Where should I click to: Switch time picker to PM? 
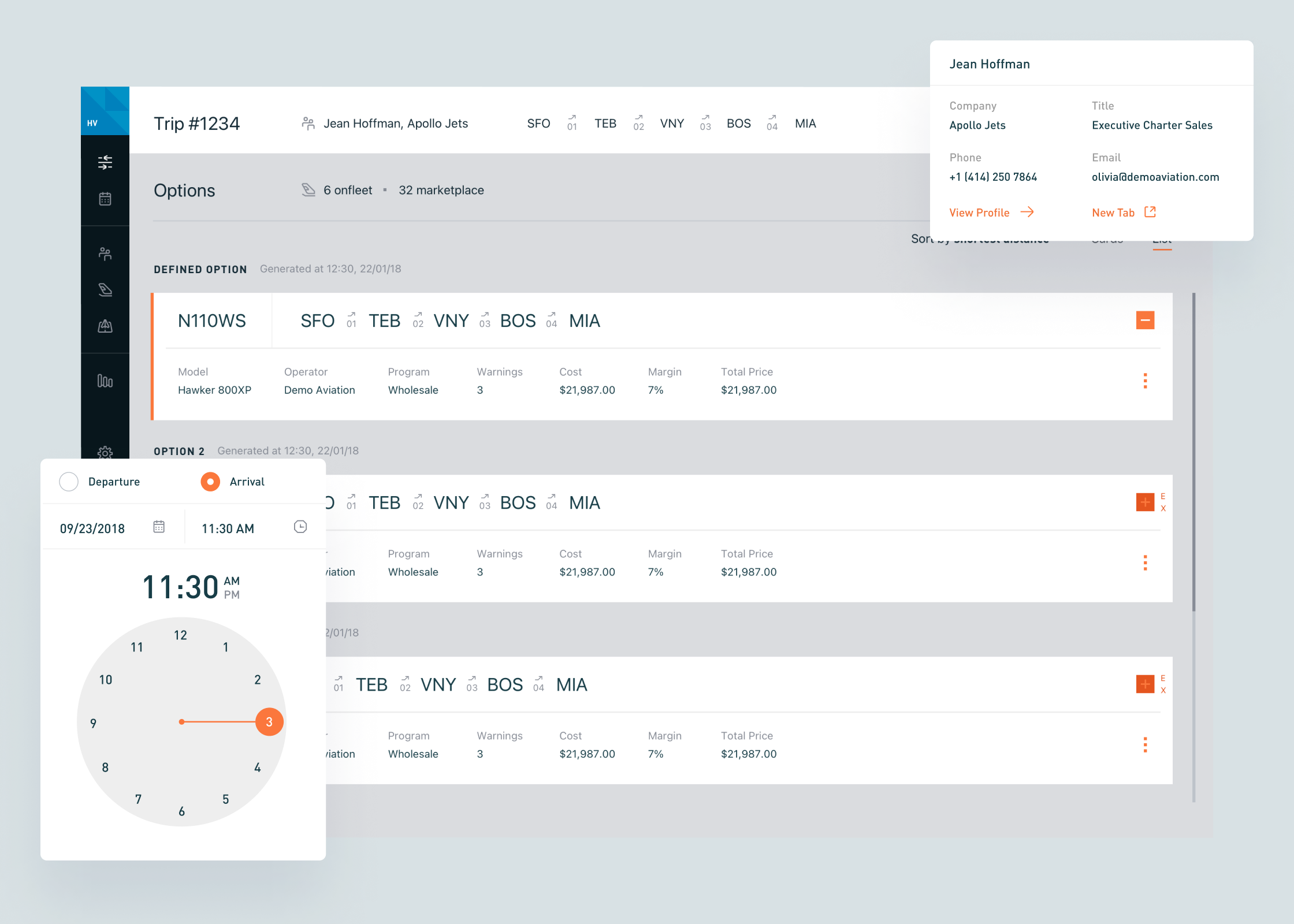[232, 595]
